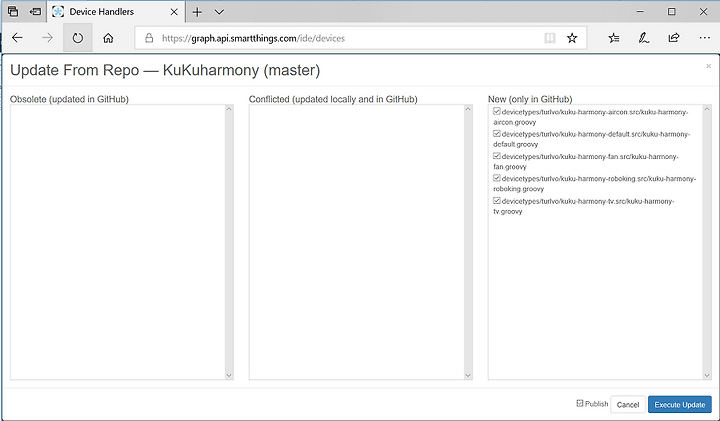Click the Share page icon
720x421 pixels.
click(674, 38)
